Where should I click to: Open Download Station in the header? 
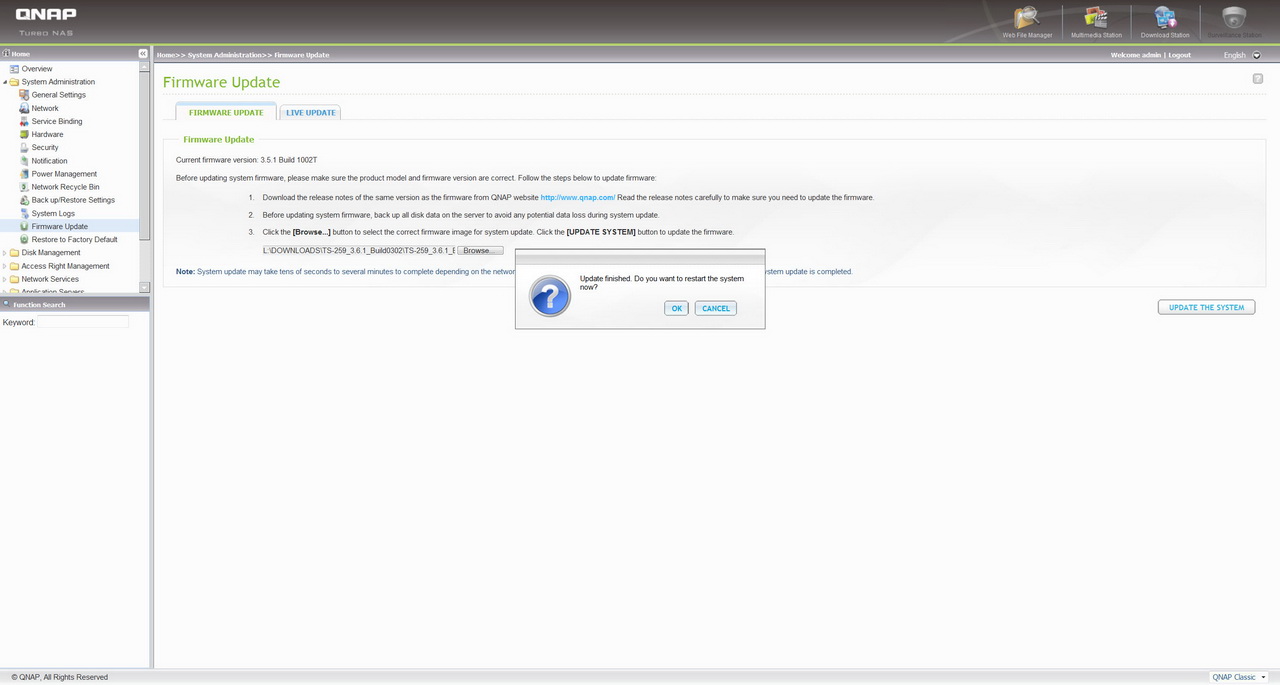[x=1165, y=21]
